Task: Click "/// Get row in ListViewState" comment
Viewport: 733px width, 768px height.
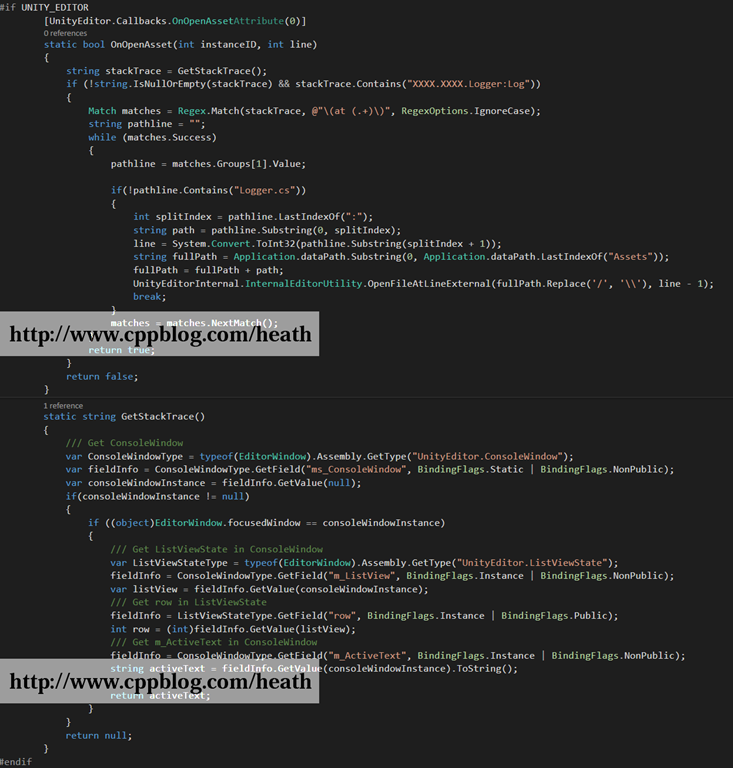Action: pyautogui.click(x=189, y=602)
